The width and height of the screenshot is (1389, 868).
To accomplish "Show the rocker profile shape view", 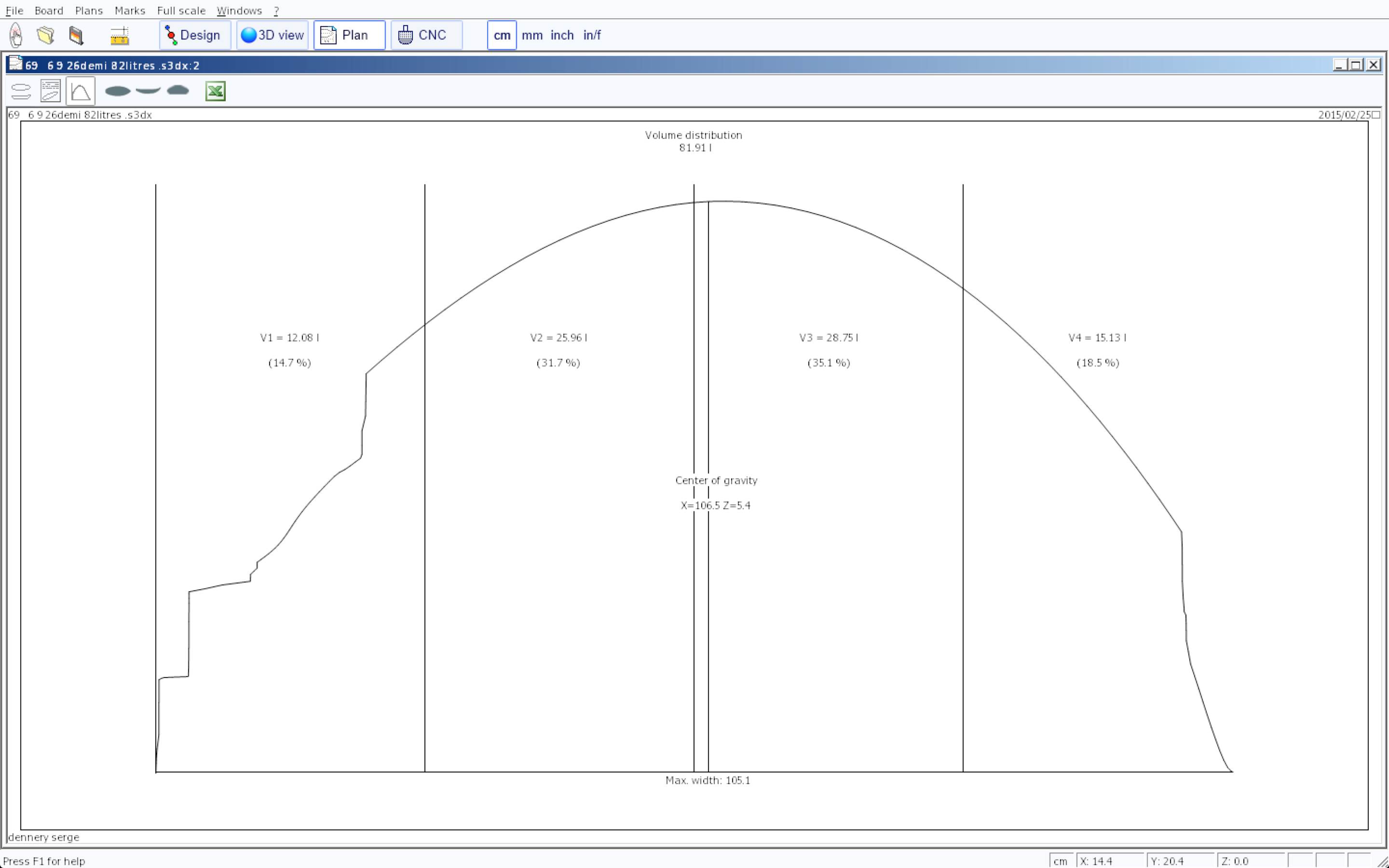I will [148, 91].
